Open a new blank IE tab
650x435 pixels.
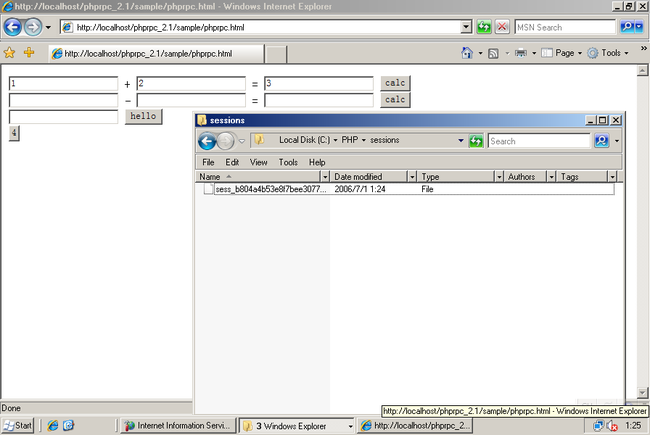click(x=276, y=54)
